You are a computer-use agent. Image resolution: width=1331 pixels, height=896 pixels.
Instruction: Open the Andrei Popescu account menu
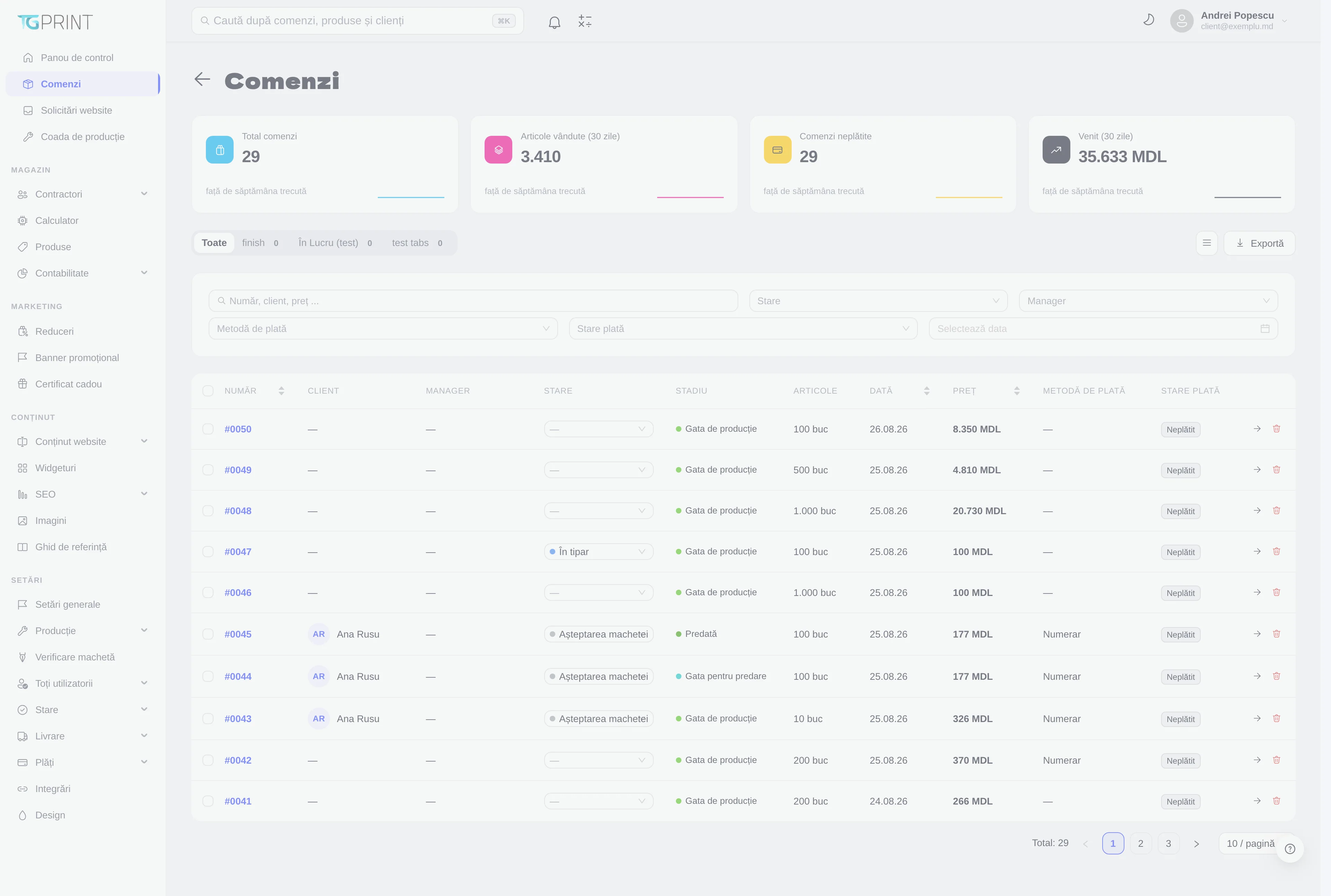tap(1229, 20)
